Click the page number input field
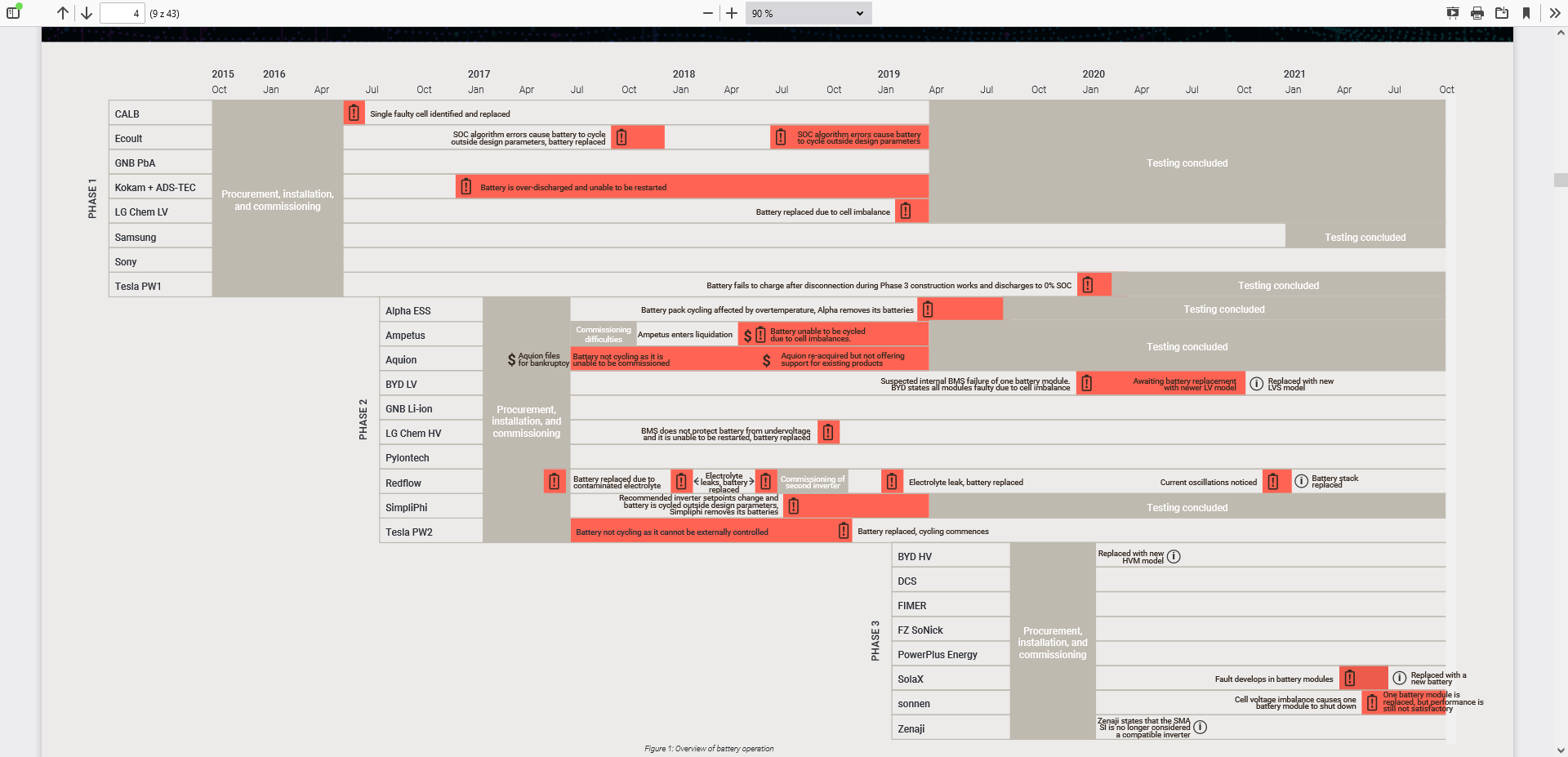The height and width of the screenshot is (757, 1568). coord(122,13)
